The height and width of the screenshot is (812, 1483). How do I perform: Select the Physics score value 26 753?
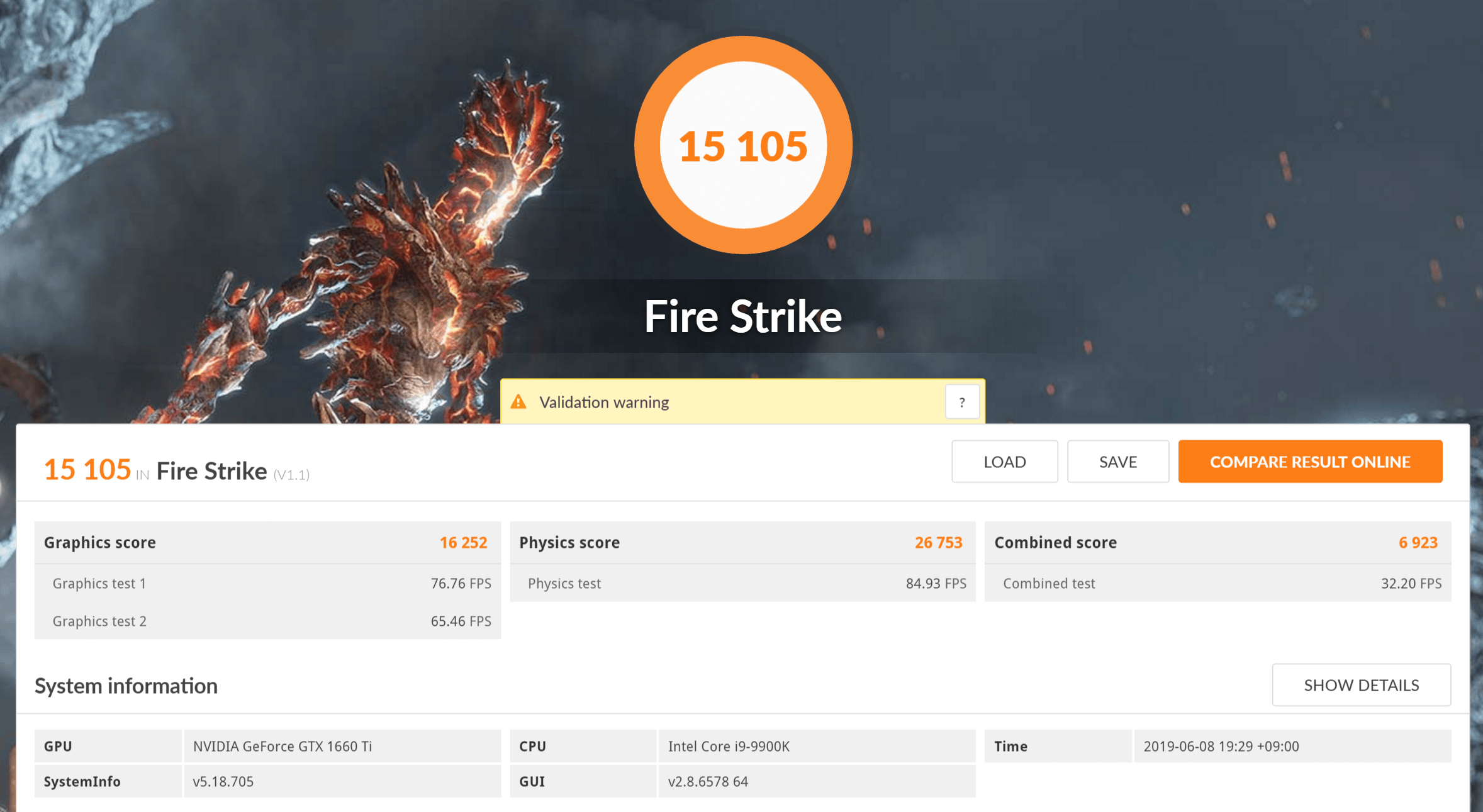(938, 542)
